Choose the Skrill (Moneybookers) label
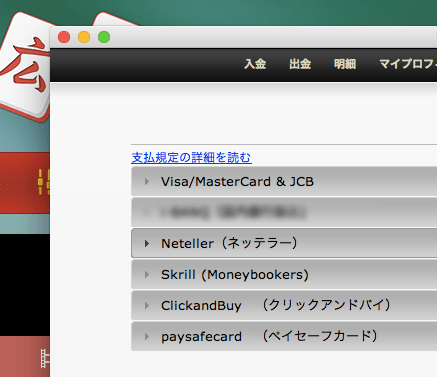This screenshot has width=437, height=377. (x=235, y=275)
